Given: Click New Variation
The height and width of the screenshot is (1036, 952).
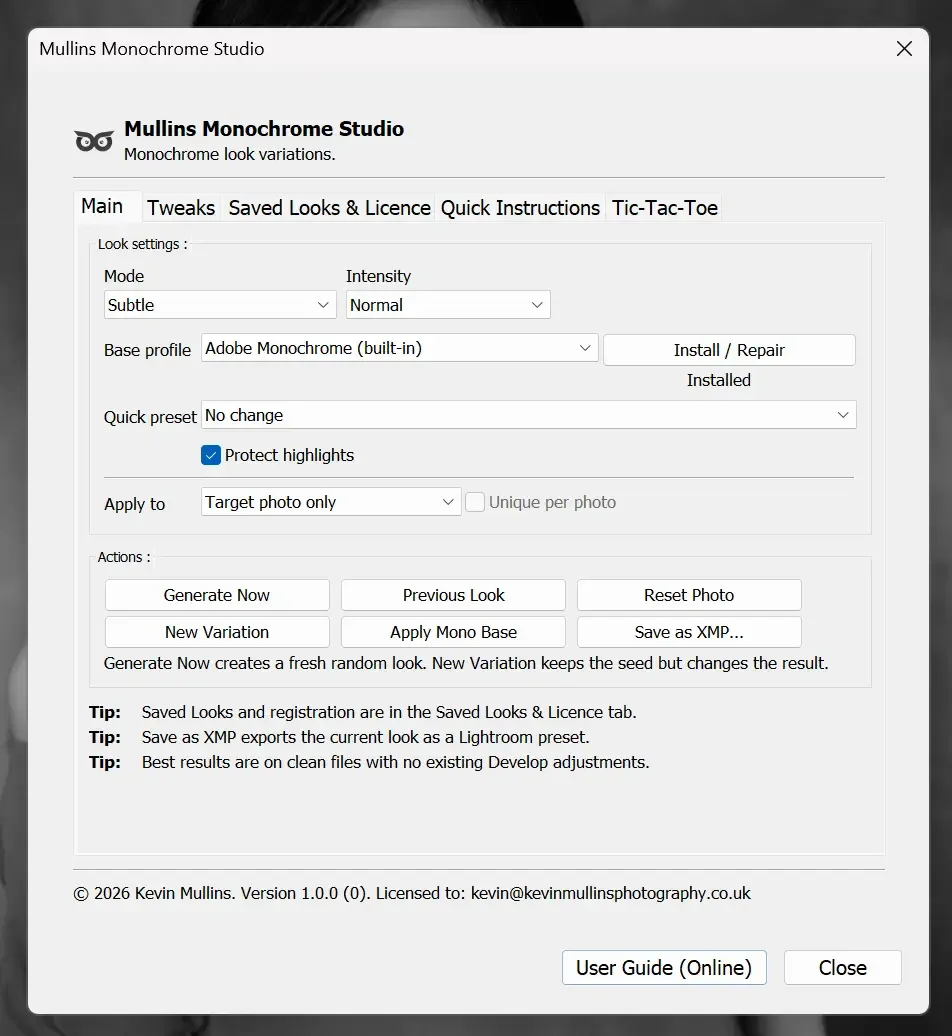Looking at the screenshot, I should point(216,631).
